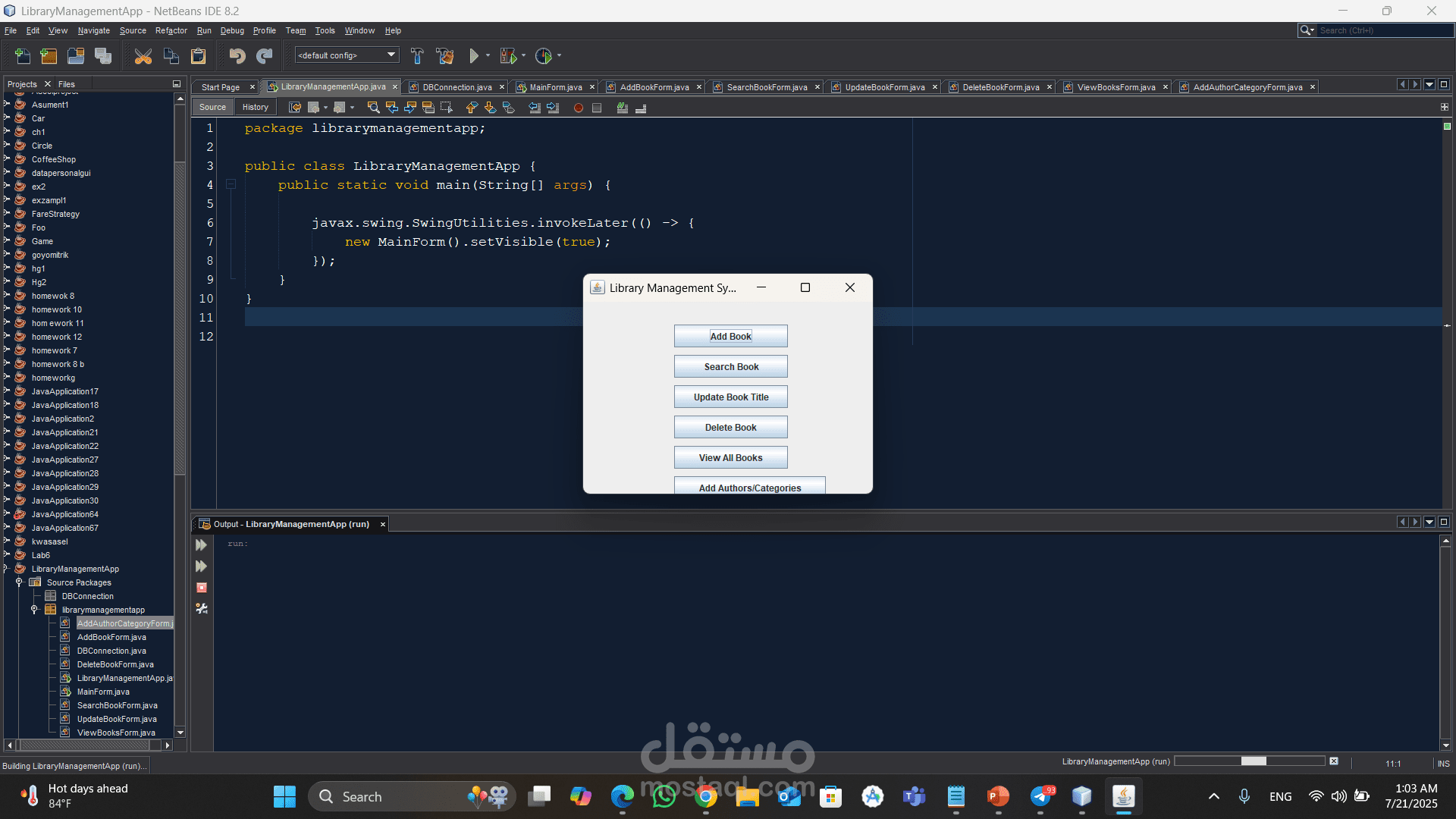This screenshot has height=819, width=1456.
Task: Collapse the Source Packages node
Action: point(19,582)
